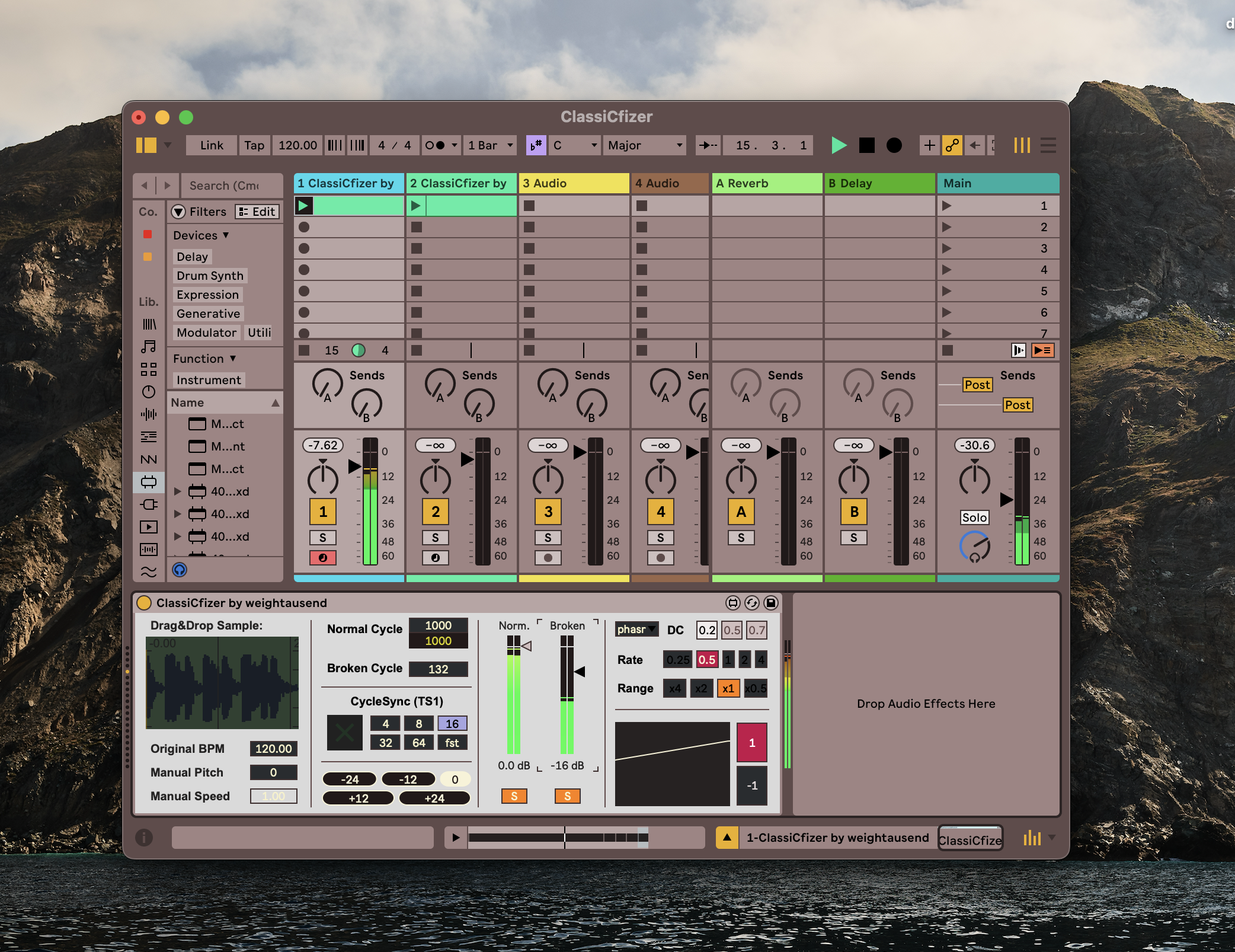Image resolution: width=1235 pixels, height=952 pixels.
Task: Solo the A Reverb return track
Action: click(x=741, y=538)
